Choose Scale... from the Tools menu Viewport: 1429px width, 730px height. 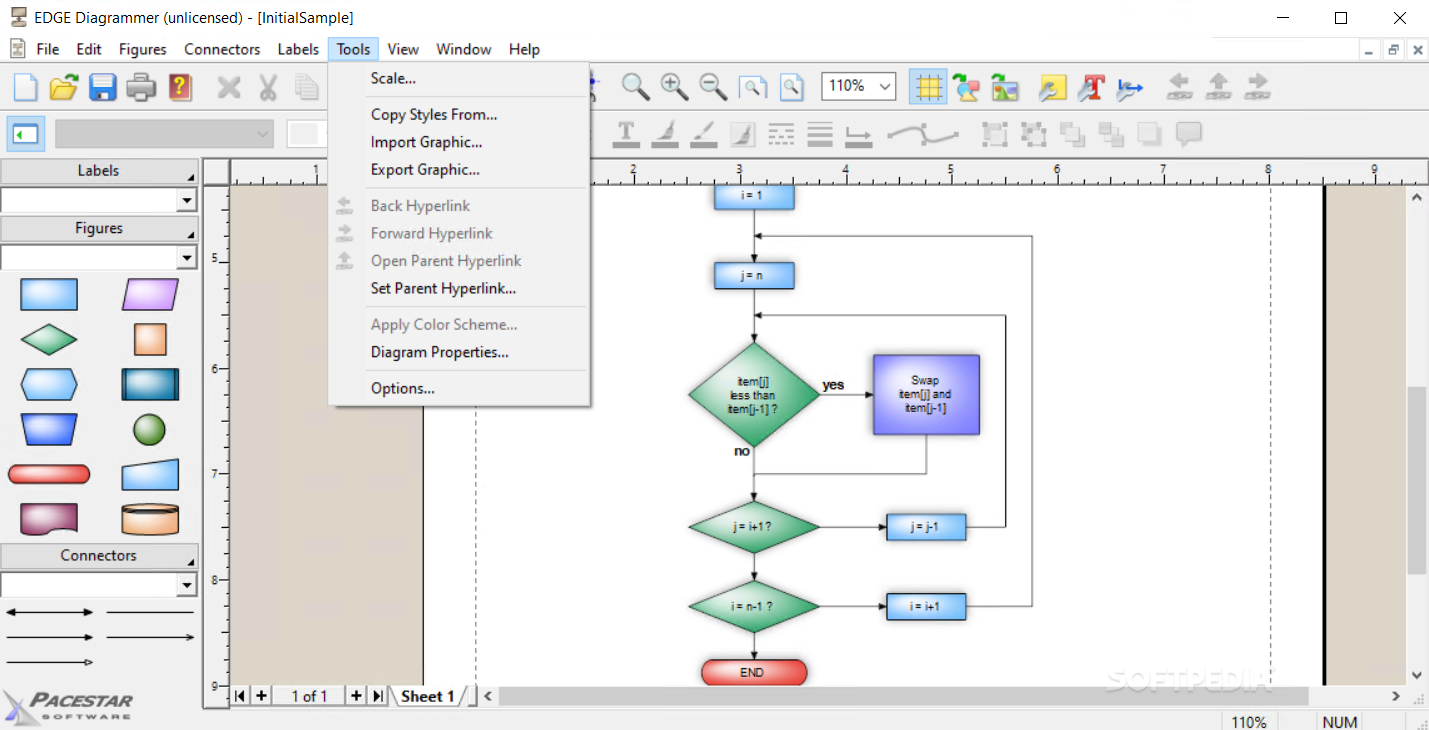pyautogui.click(x=393, y=78)
